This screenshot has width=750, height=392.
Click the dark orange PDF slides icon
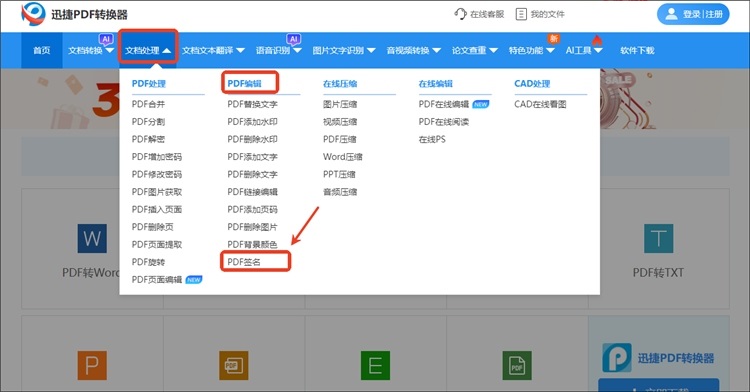[x=233, y=365]
